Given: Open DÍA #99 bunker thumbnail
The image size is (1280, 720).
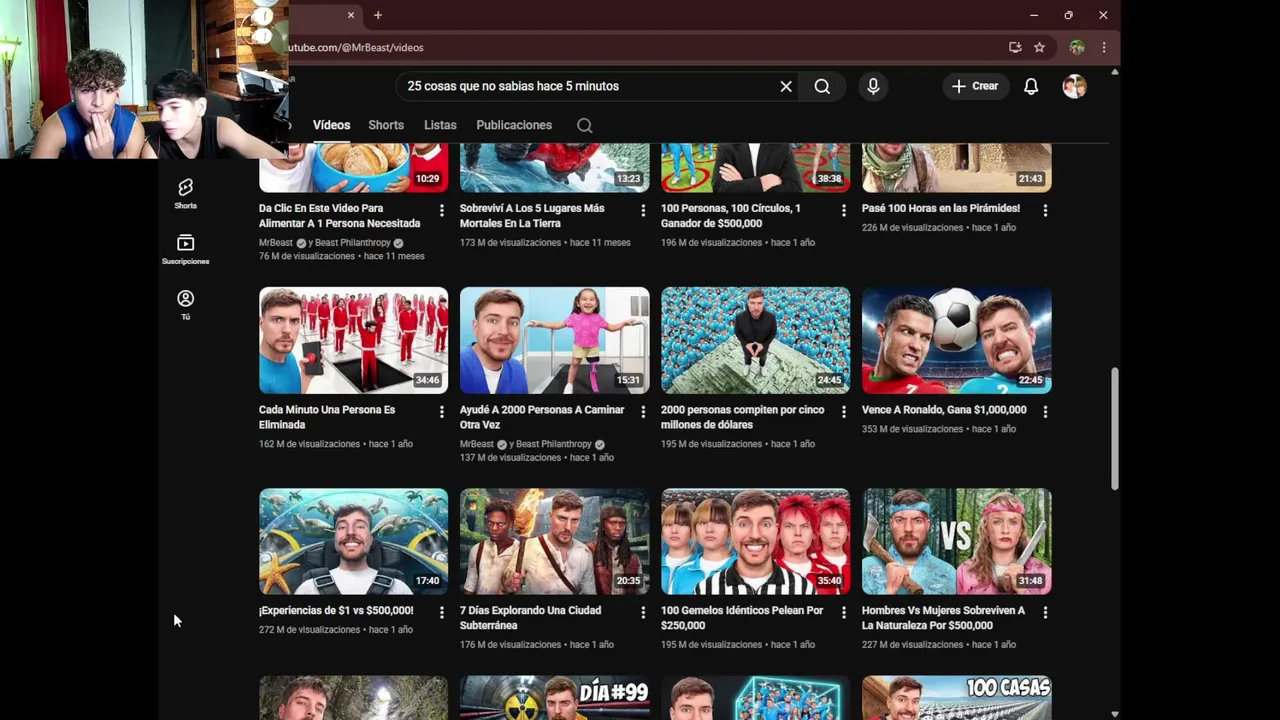Looking at the screenshot, I should [x=555, y=698].
